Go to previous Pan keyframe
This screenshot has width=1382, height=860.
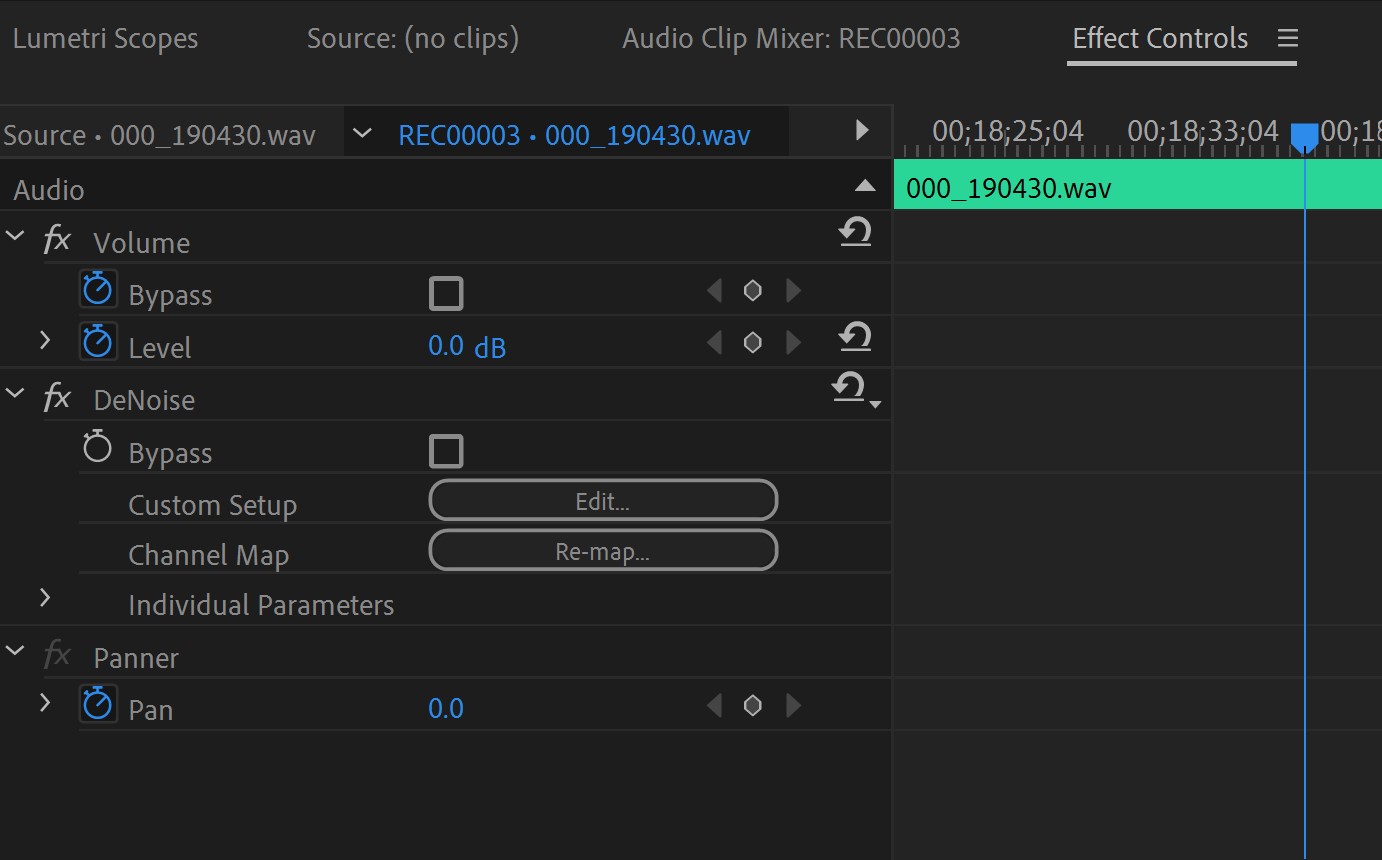(x=714, y=706)
